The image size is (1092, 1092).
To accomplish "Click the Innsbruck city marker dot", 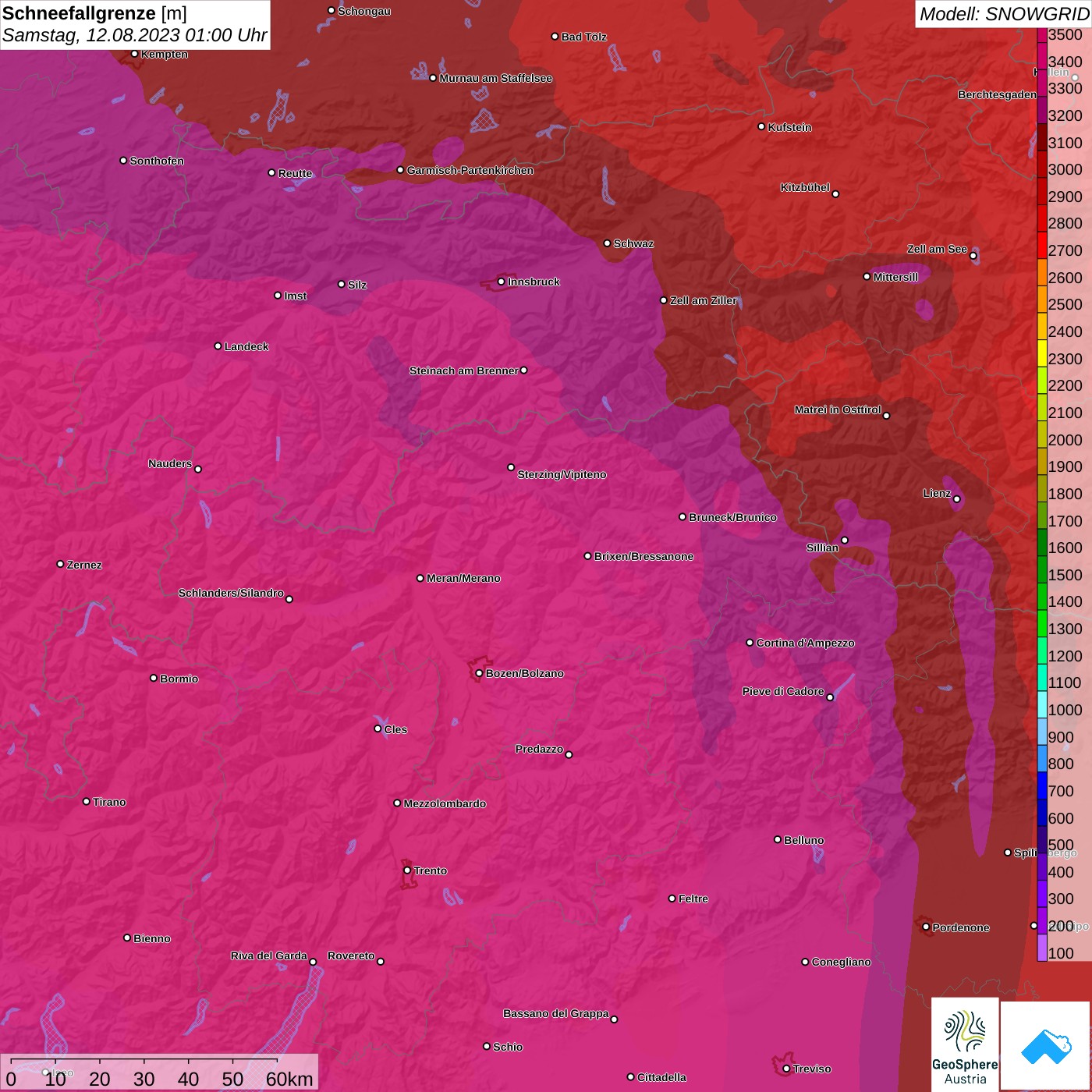I will (x=502, y=282).
